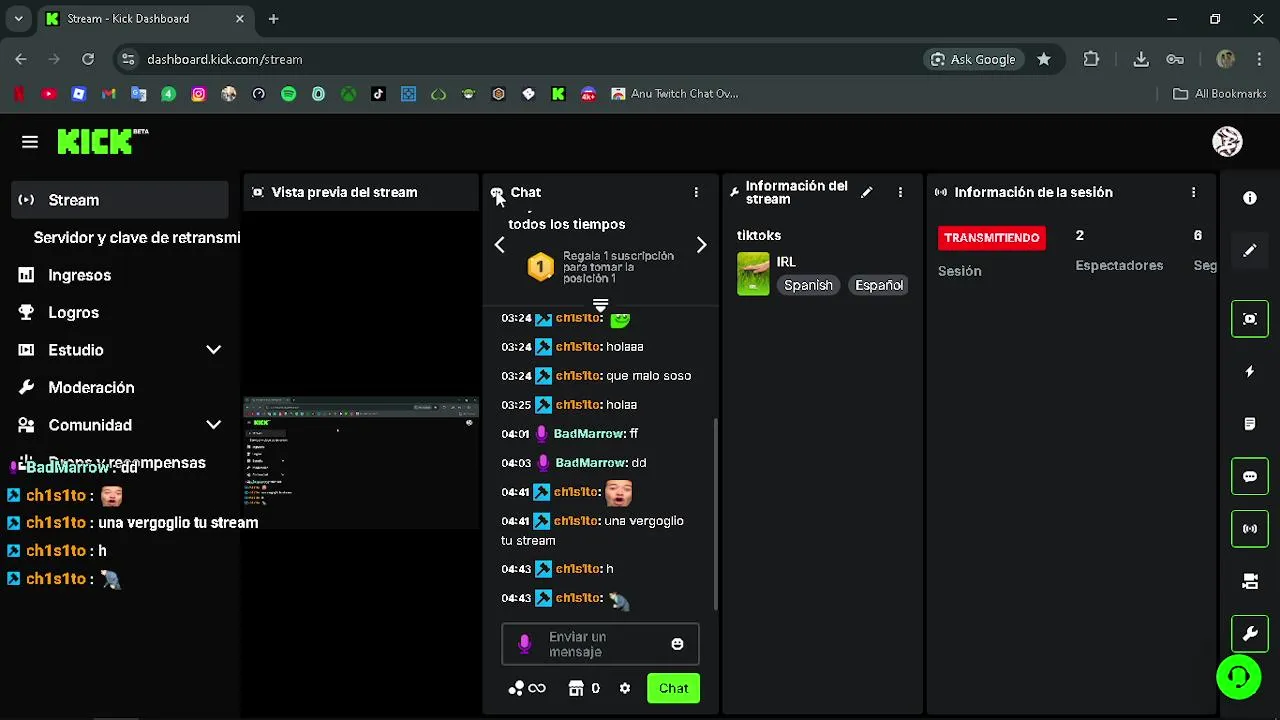The height and width of the screenshot is (720, 1280).
Task: Click the BadMarrow username on the 04:03 message
Action: (x=590, y=463)
